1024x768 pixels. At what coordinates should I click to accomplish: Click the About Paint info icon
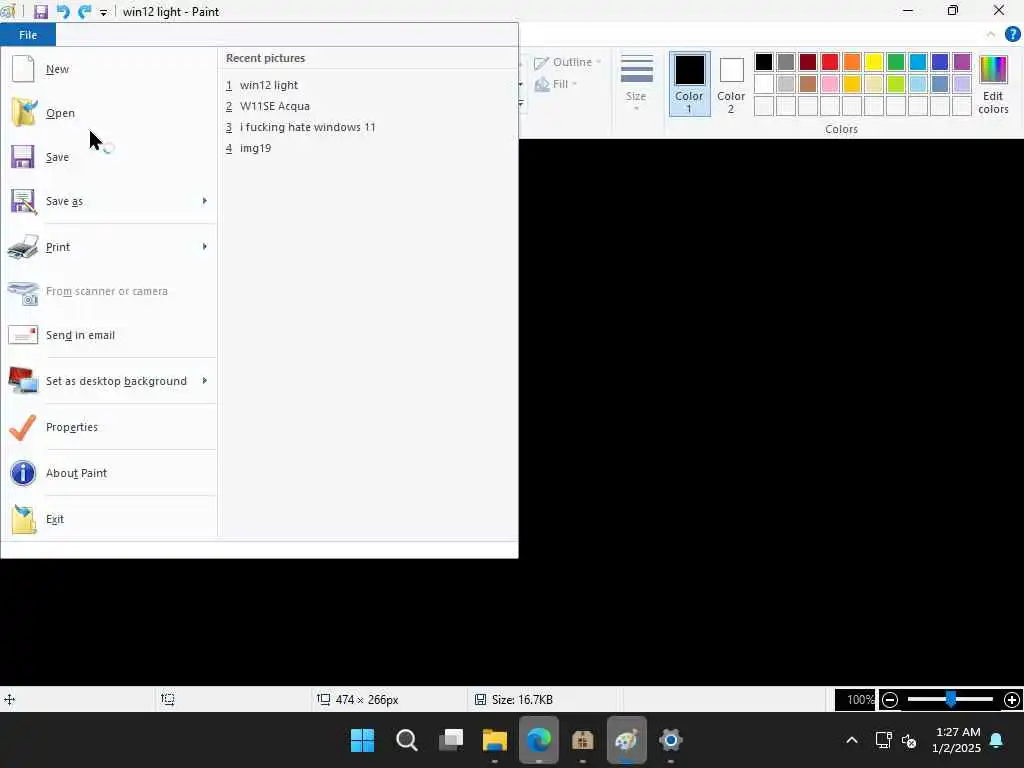(23, 473)
